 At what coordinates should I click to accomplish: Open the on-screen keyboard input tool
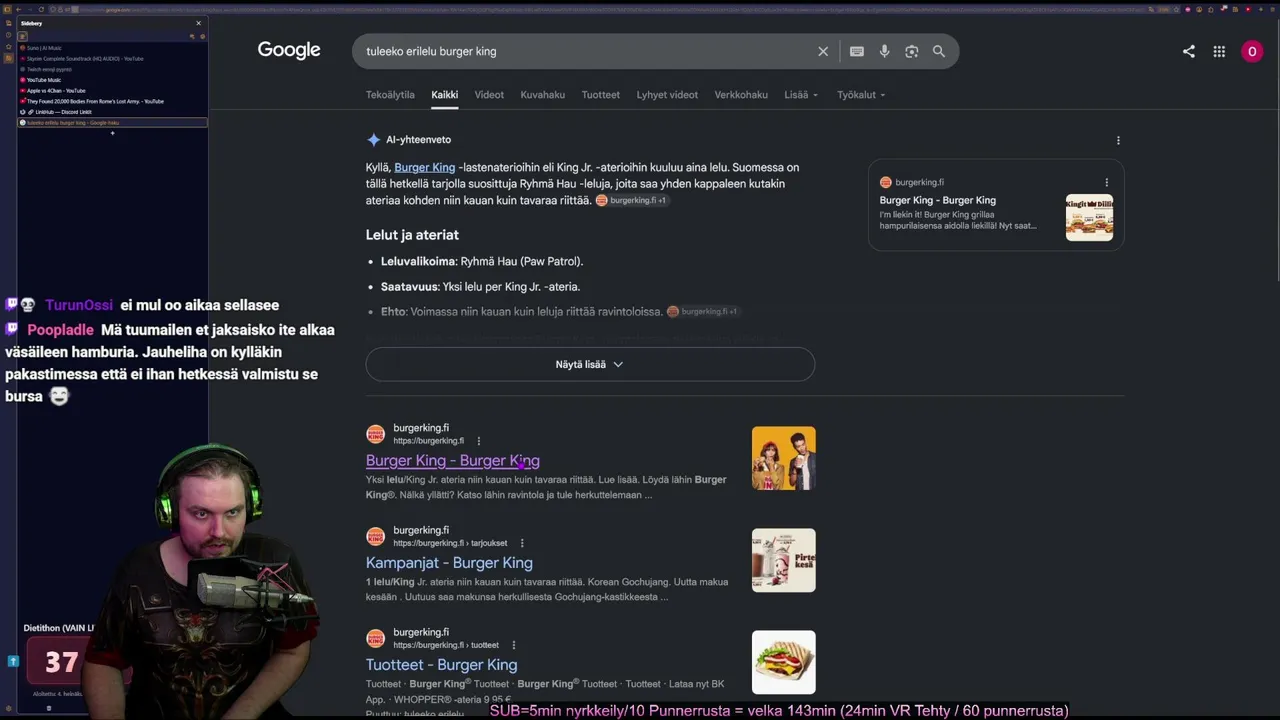pyautogui.click(x=857, y=51)
